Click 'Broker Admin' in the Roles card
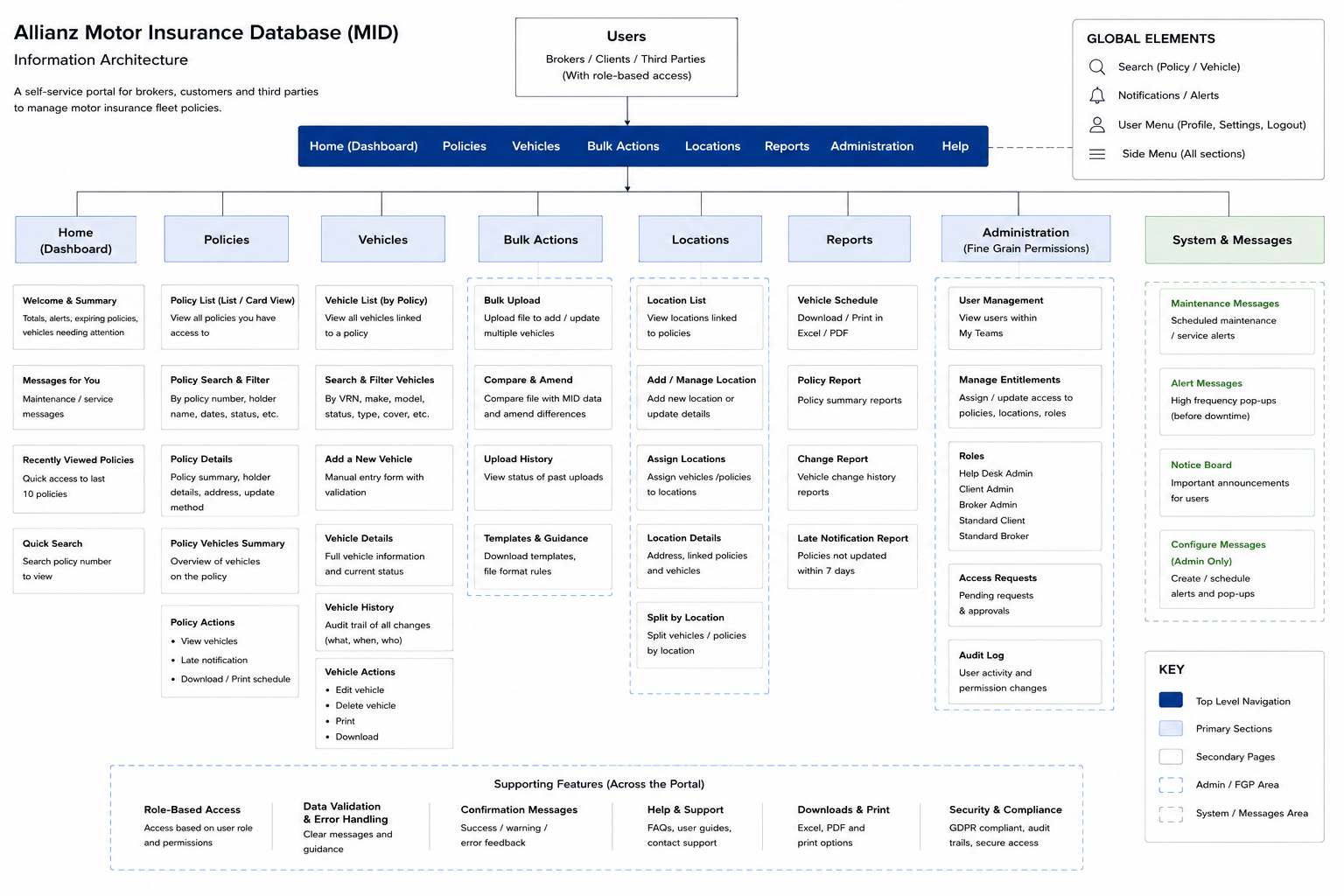 click(x=988, y=505)
